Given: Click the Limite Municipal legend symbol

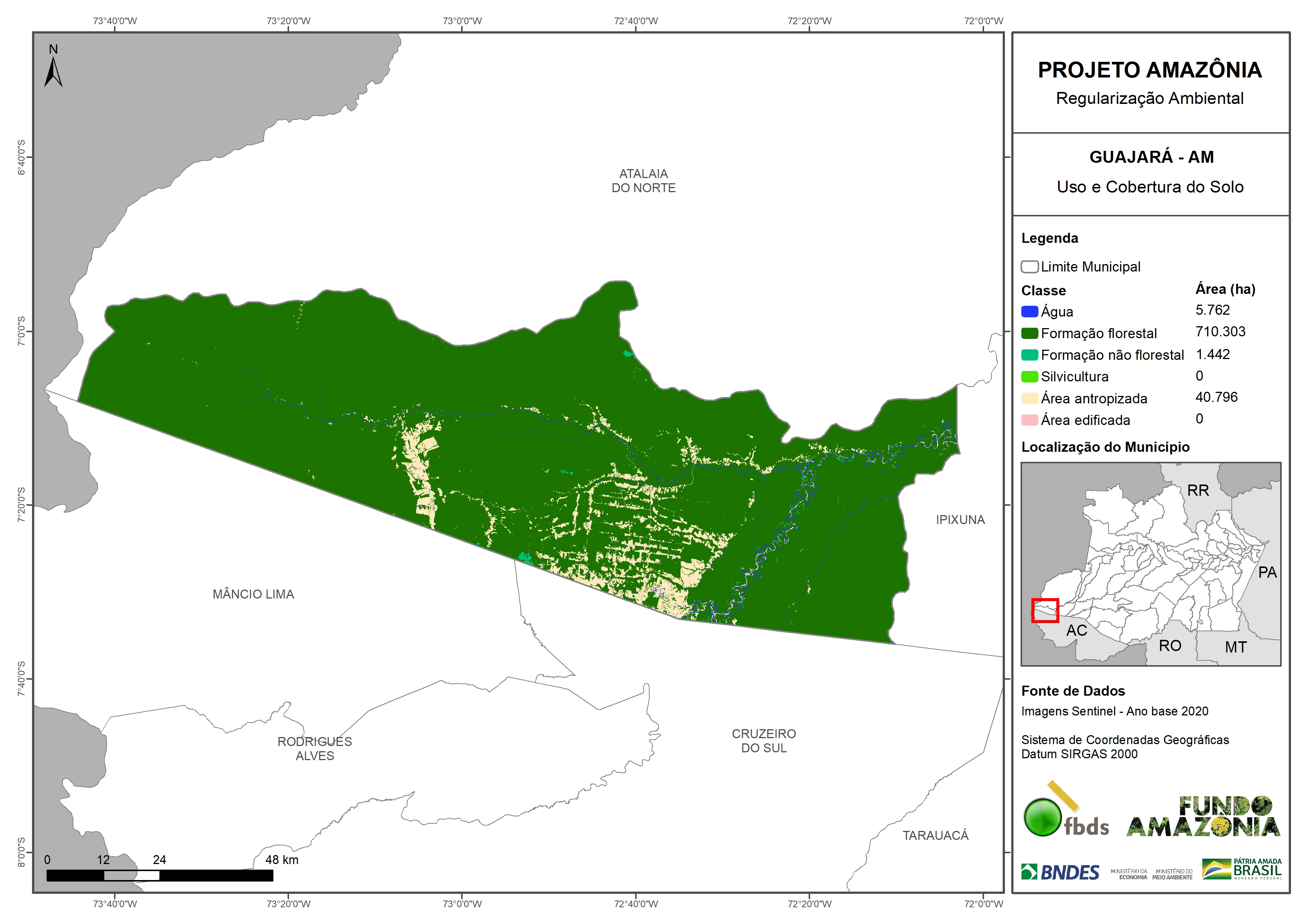Looking at the screenshot, I should click(x=1029, y=267).
